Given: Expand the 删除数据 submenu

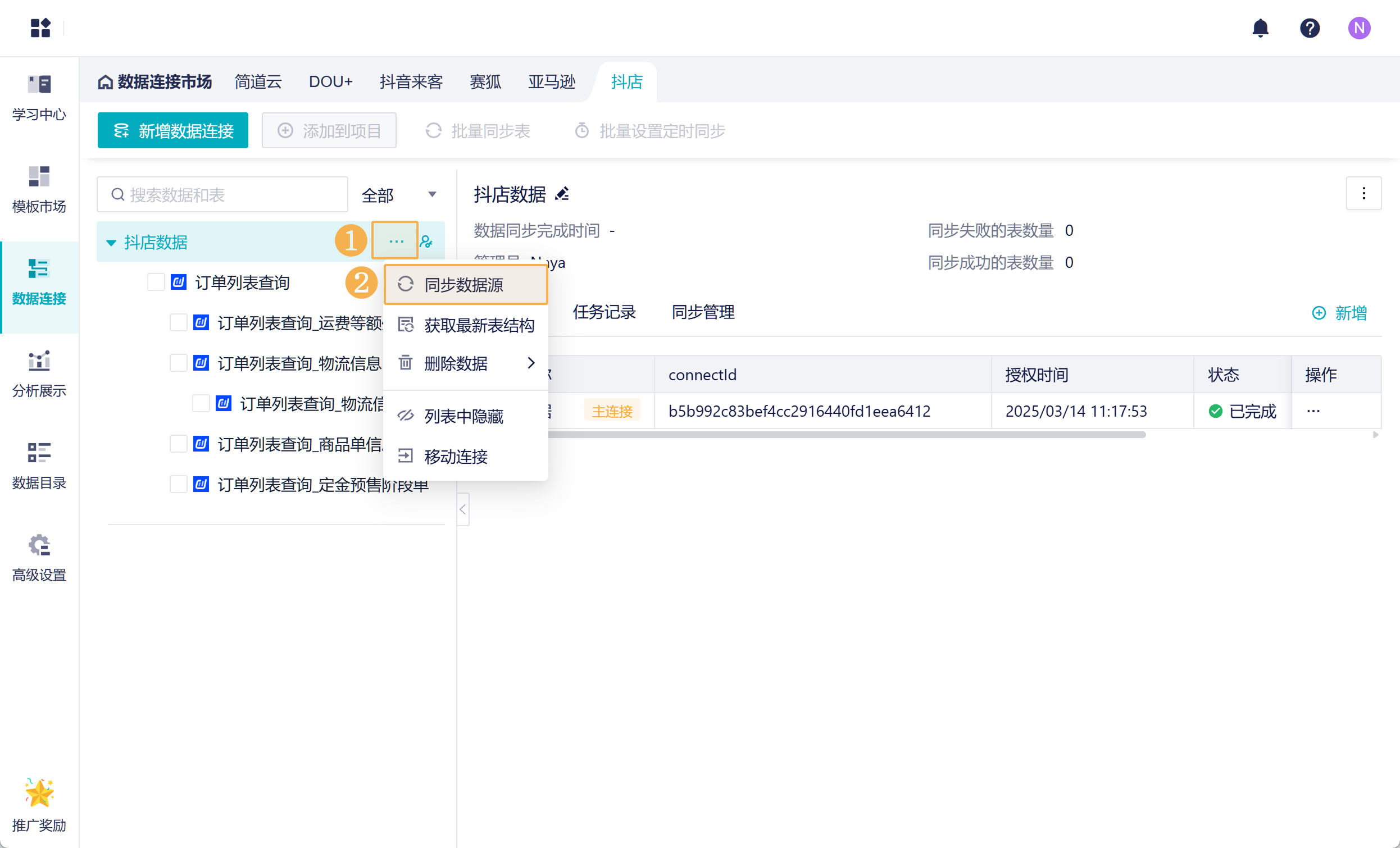Looking at the screenshot, I should (x=466, y=363).
